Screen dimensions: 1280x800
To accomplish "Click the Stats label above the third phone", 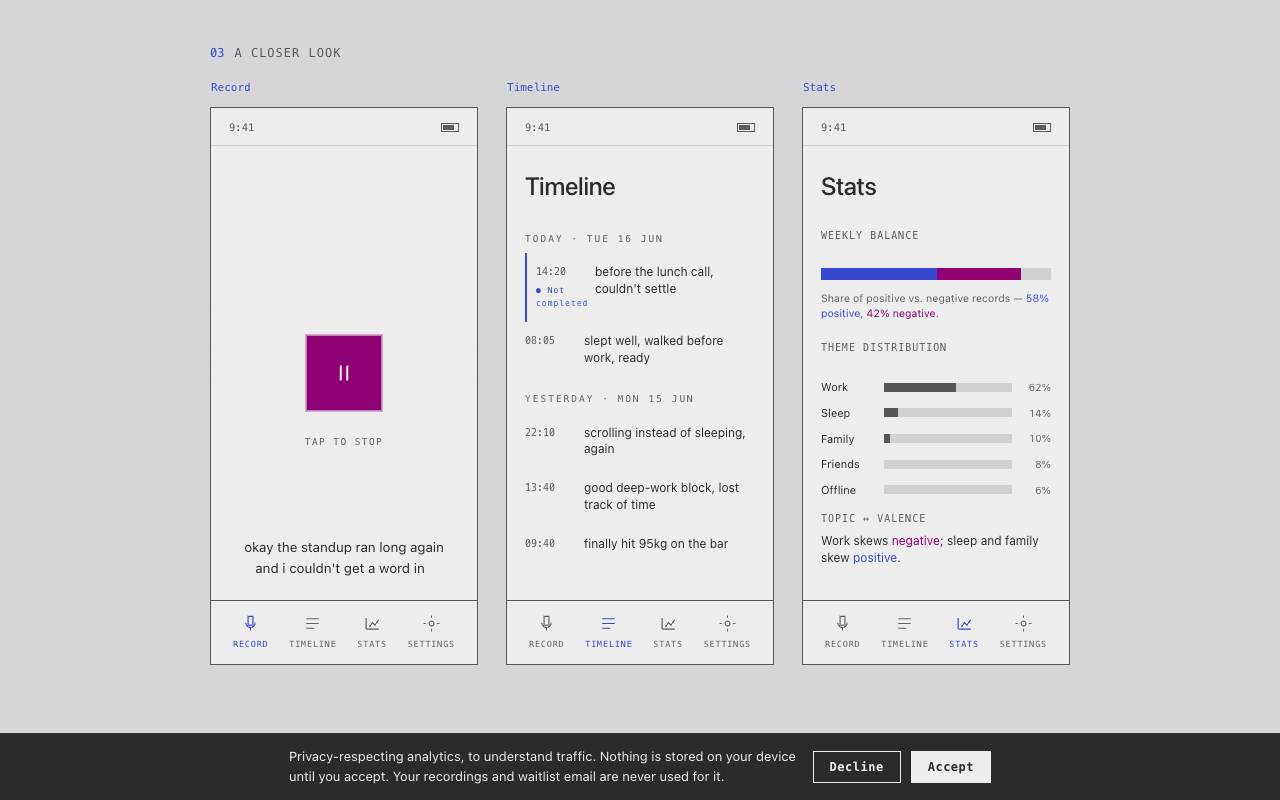I will (819, 87).
